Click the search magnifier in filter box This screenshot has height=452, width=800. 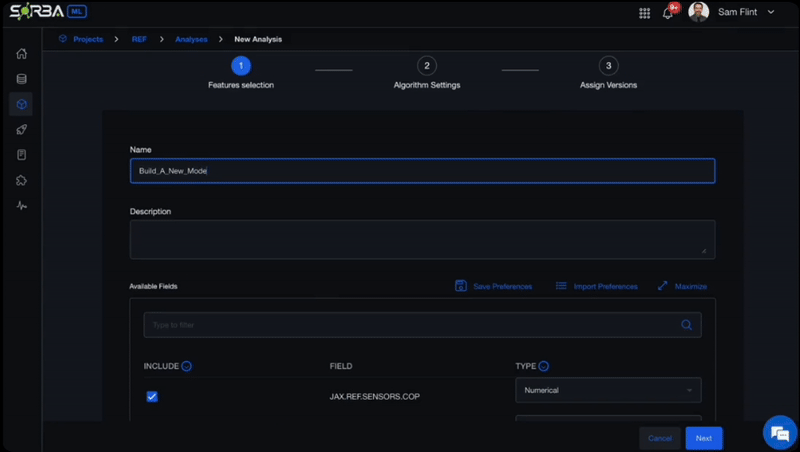[x=686, y=325]
